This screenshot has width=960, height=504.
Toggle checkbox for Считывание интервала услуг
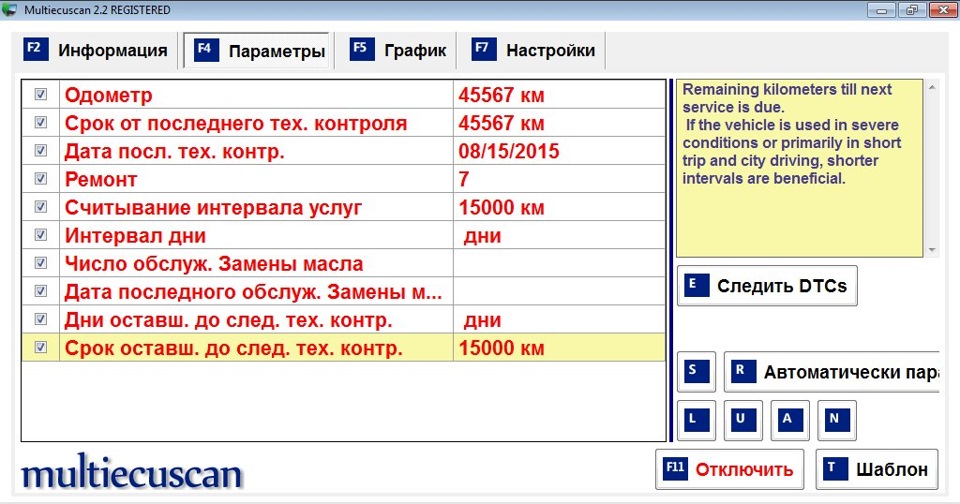click(x=40, y=207)
